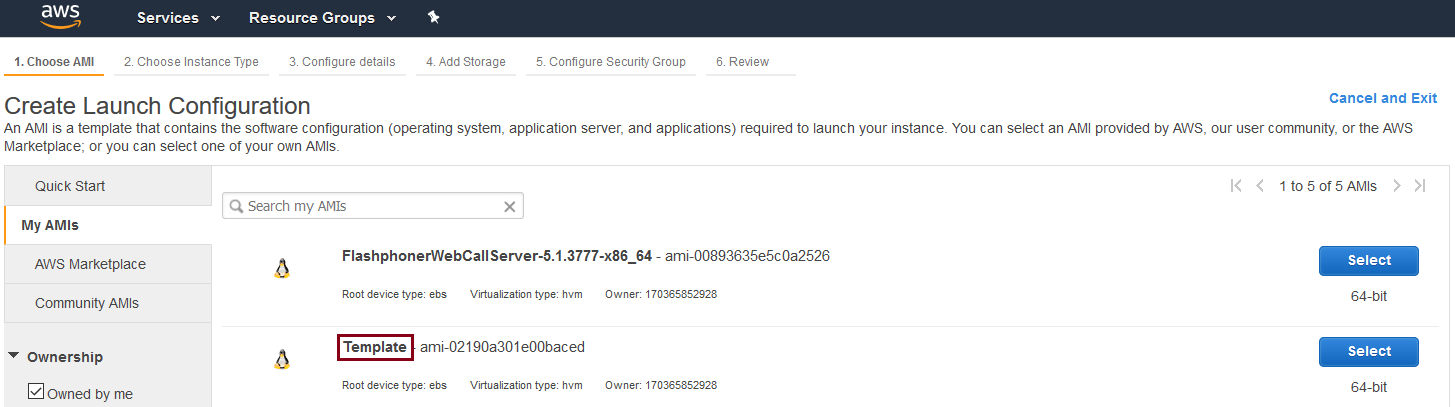Screen dimensions: 1455x407
Task: Click Cancel and Exit link
Action: coord(1382,98)
